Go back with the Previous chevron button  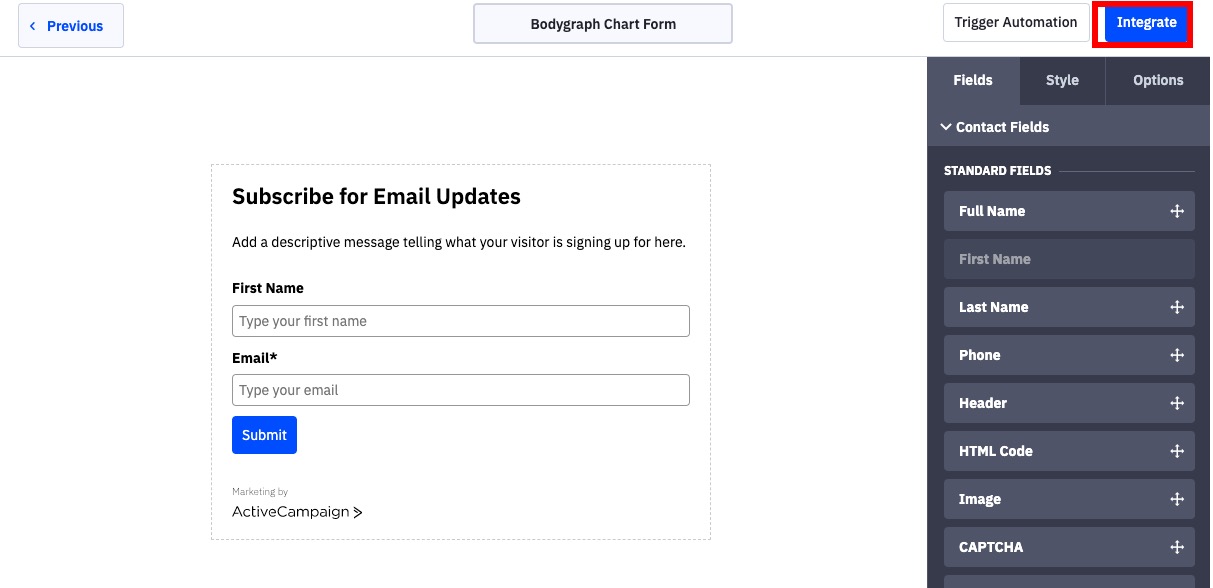pos(71,26)
